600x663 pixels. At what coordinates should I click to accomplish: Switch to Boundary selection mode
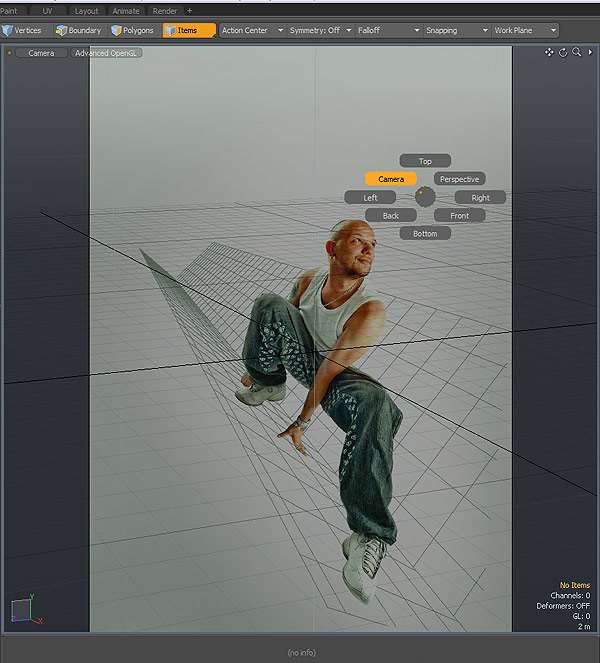(79, 31)
